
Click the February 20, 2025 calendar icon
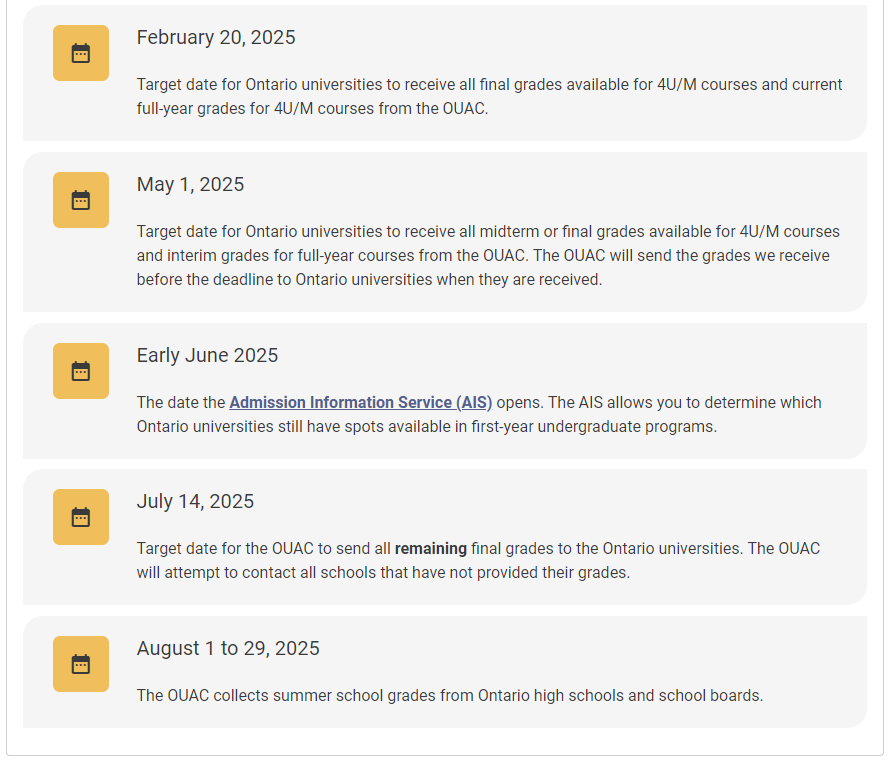(80, 53)
